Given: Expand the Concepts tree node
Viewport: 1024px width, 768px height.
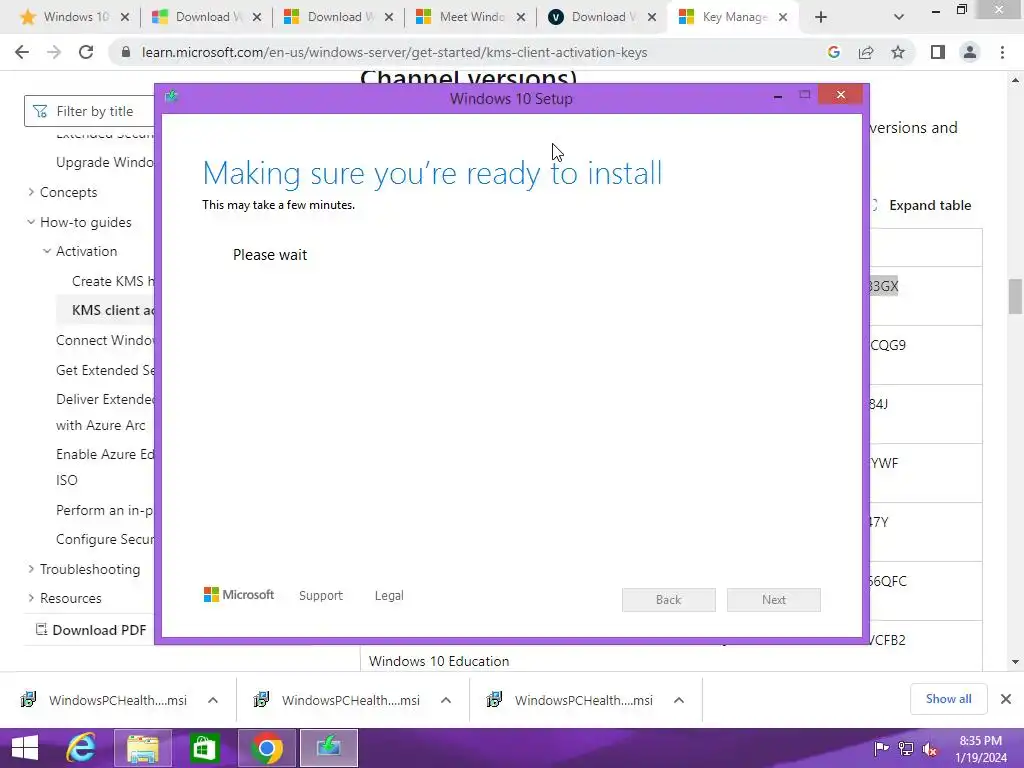Looking at the screenshot, I should [x=31, y=192].
